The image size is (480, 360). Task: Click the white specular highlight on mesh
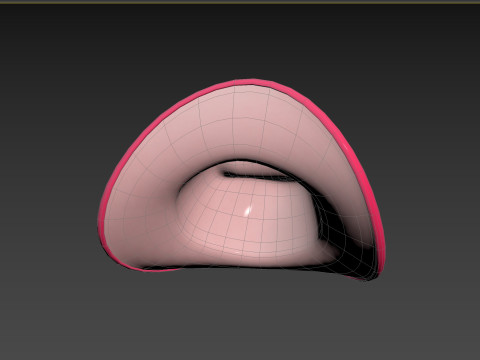click(x=248, y=211)
